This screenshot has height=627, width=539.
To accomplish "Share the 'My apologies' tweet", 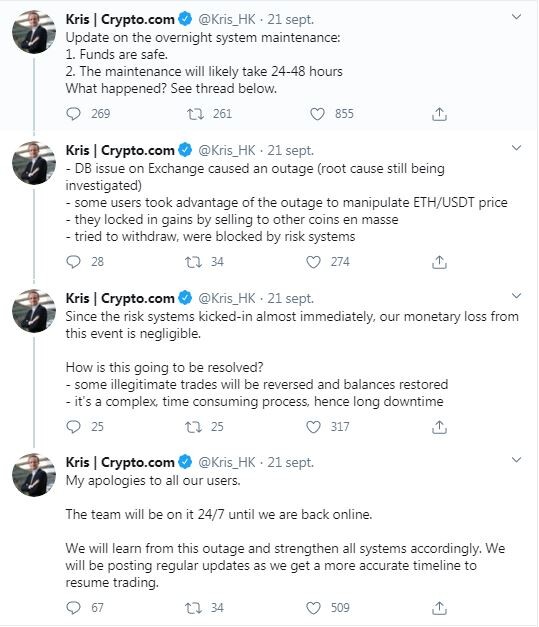I will [439, 608].
